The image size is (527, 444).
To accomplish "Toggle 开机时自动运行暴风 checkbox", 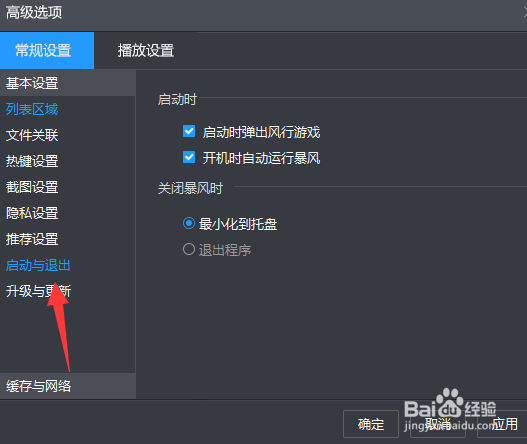I will 189,157.
